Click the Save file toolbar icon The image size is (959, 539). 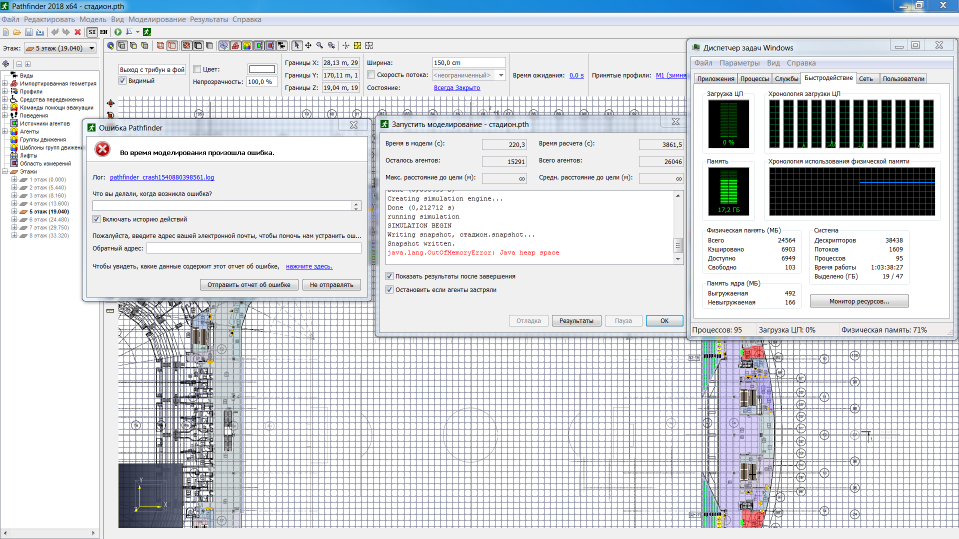29,32
